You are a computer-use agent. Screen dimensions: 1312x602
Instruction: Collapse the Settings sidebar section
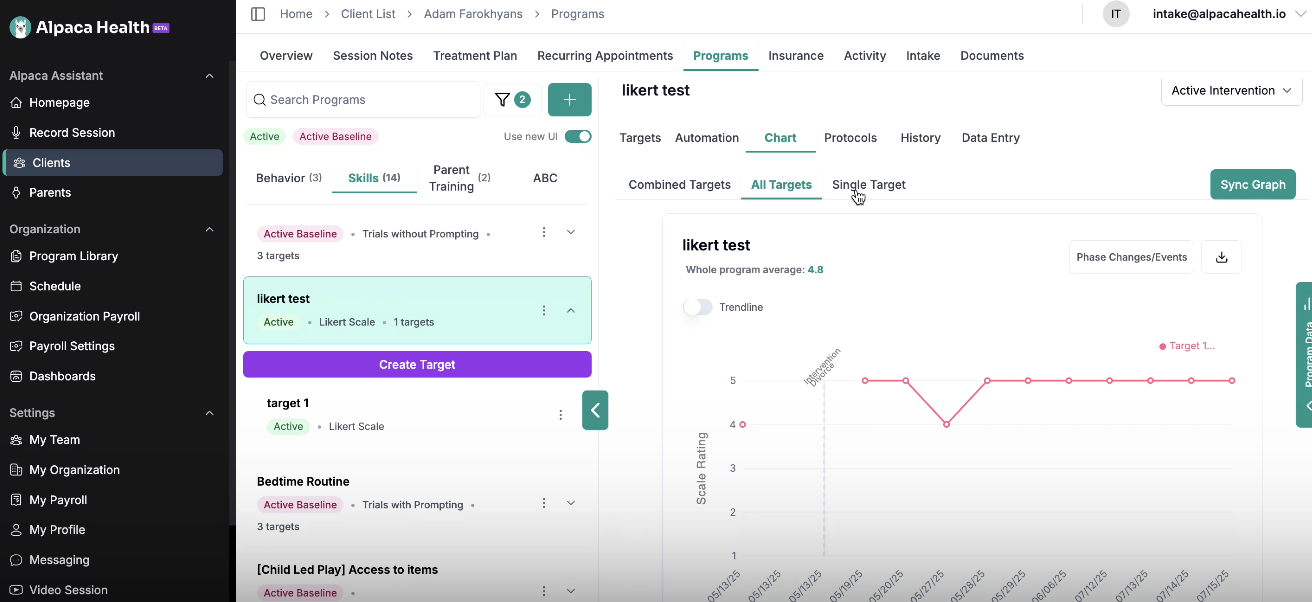209,413
